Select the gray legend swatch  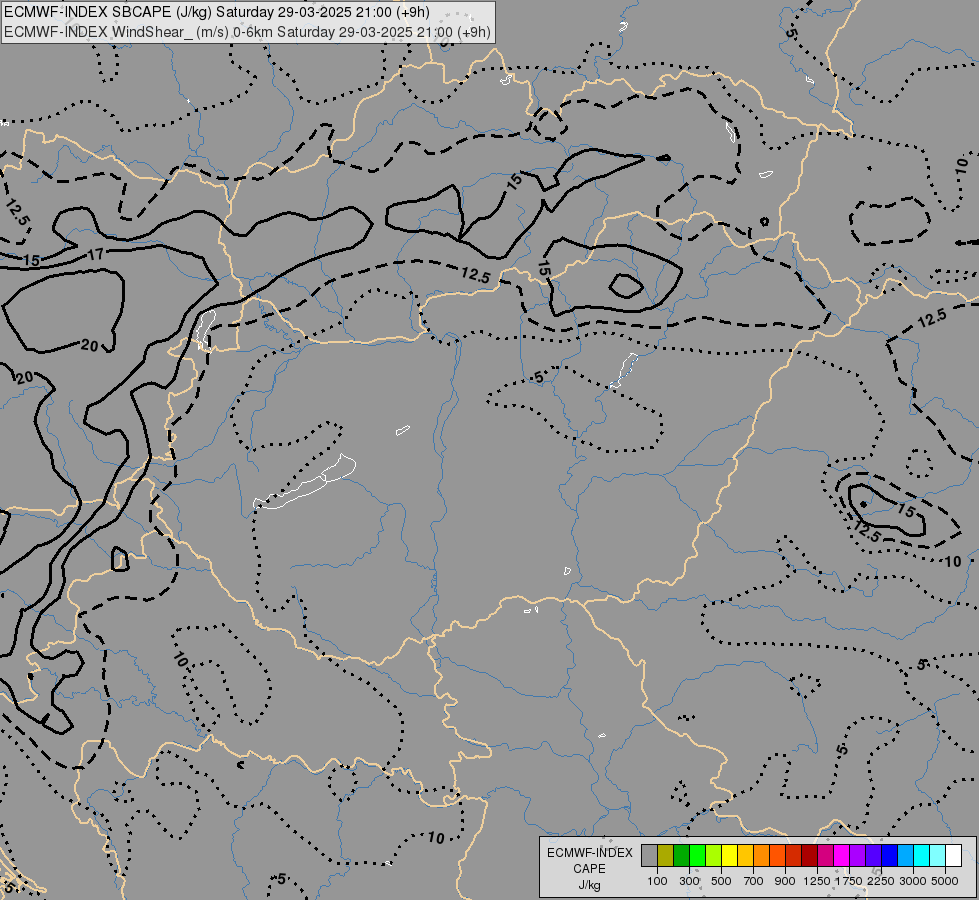point(649,855)
